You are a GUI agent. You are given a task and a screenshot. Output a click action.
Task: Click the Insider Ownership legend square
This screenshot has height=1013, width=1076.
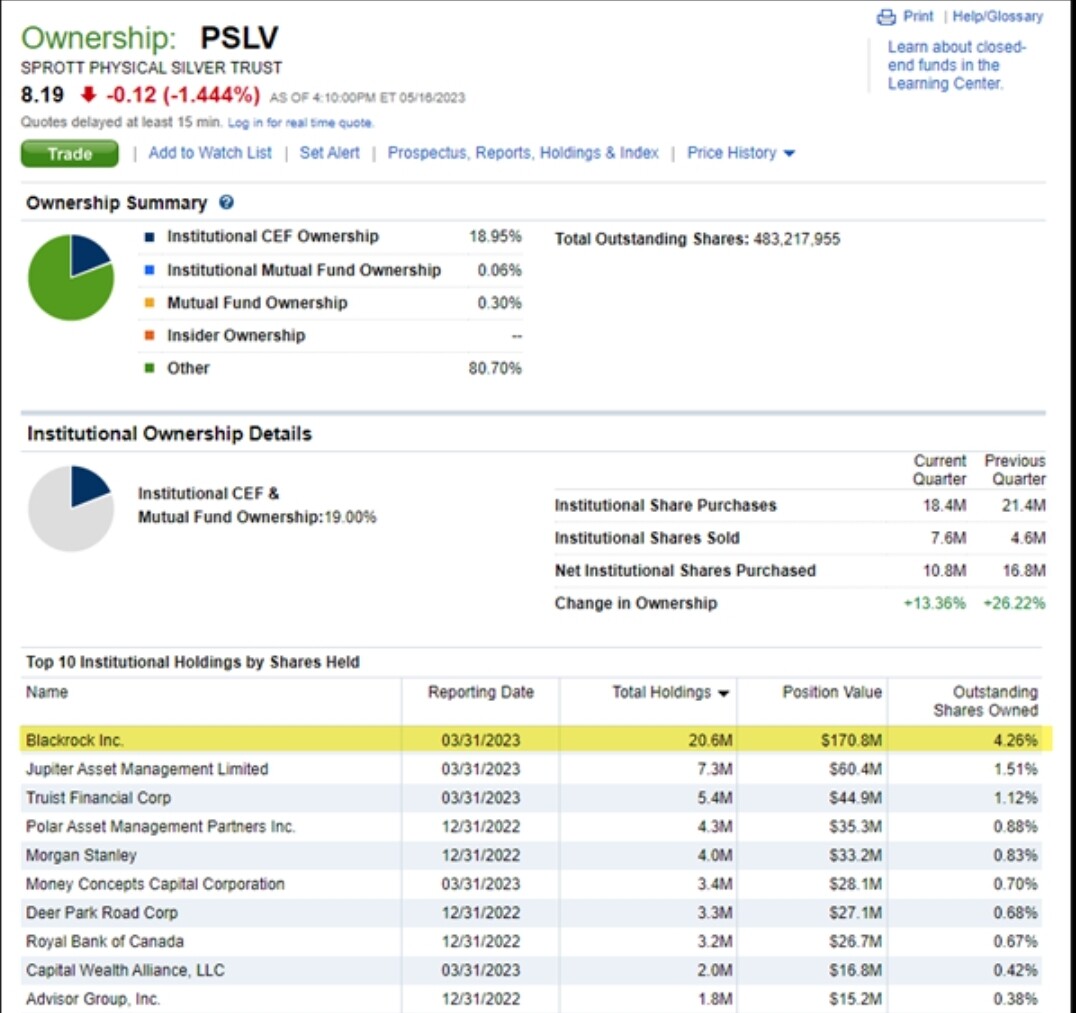click(x=150, y=336)
